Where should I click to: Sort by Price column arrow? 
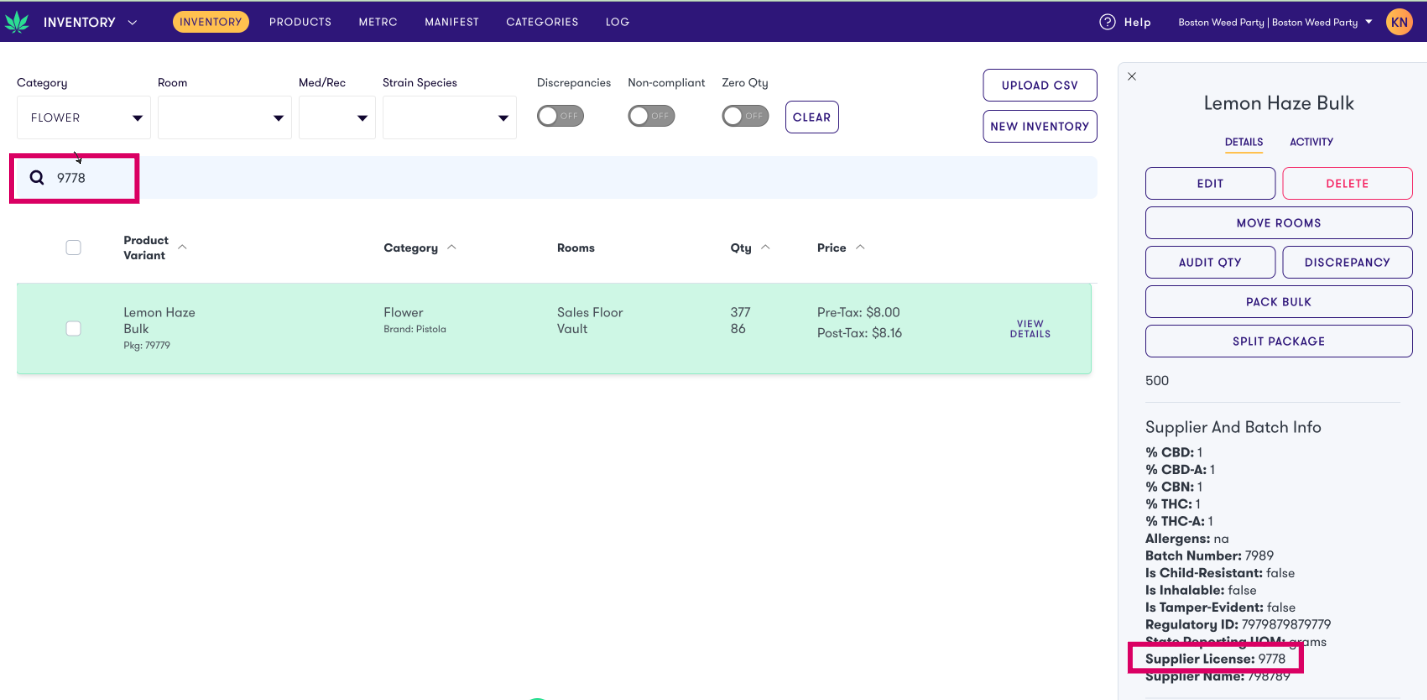(860, 247)
